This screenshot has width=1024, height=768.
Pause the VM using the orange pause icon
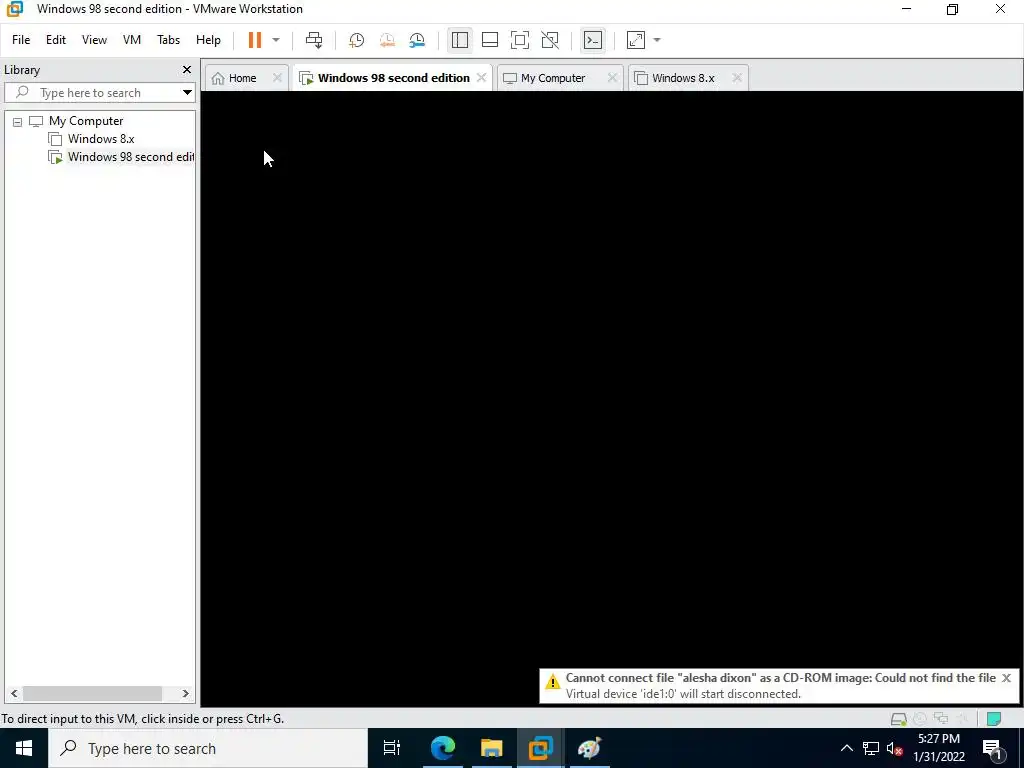[255, 40]
